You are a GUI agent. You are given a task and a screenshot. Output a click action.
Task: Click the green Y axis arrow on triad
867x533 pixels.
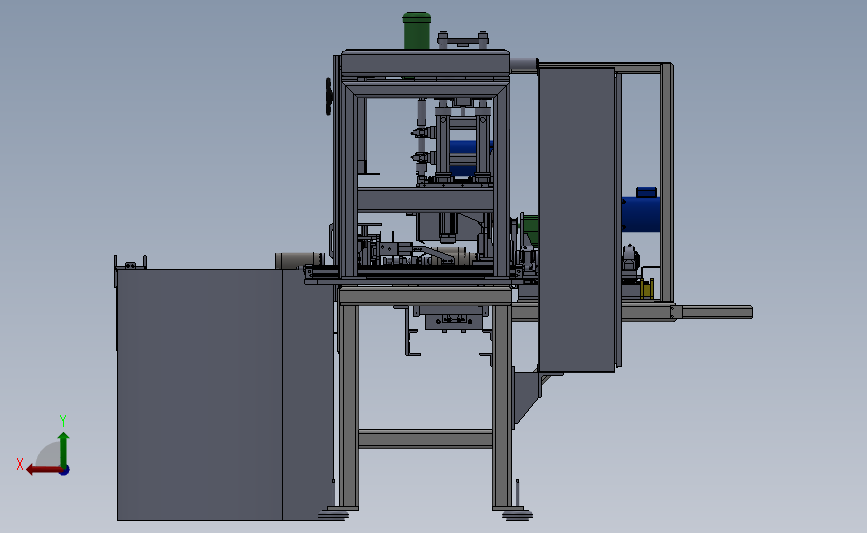[x=64, y=449]
